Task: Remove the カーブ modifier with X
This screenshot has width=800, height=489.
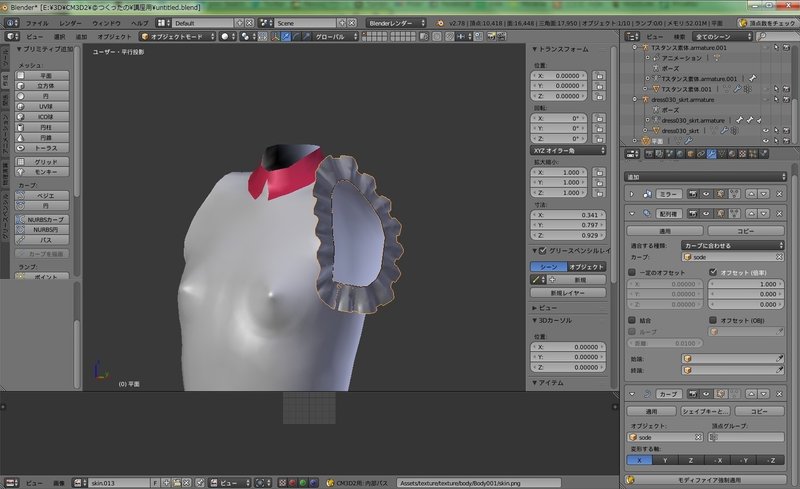Action: (780, 394)
